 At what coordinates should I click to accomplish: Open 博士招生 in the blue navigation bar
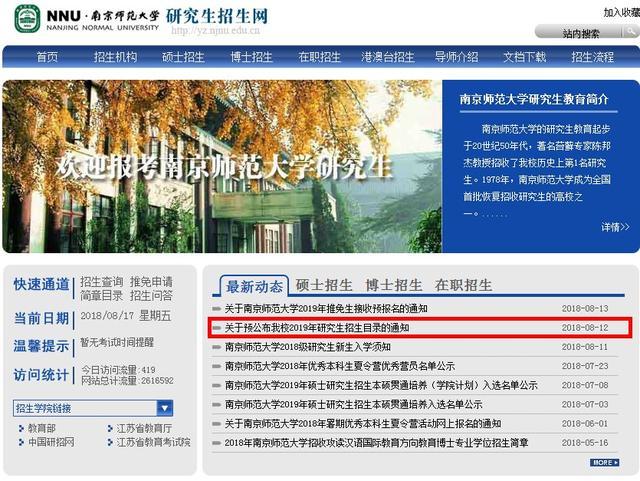251,57
